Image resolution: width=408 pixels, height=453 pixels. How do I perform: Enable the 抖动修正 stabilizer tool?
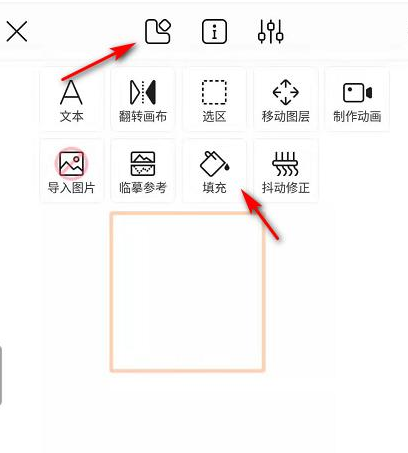[286, 170]
